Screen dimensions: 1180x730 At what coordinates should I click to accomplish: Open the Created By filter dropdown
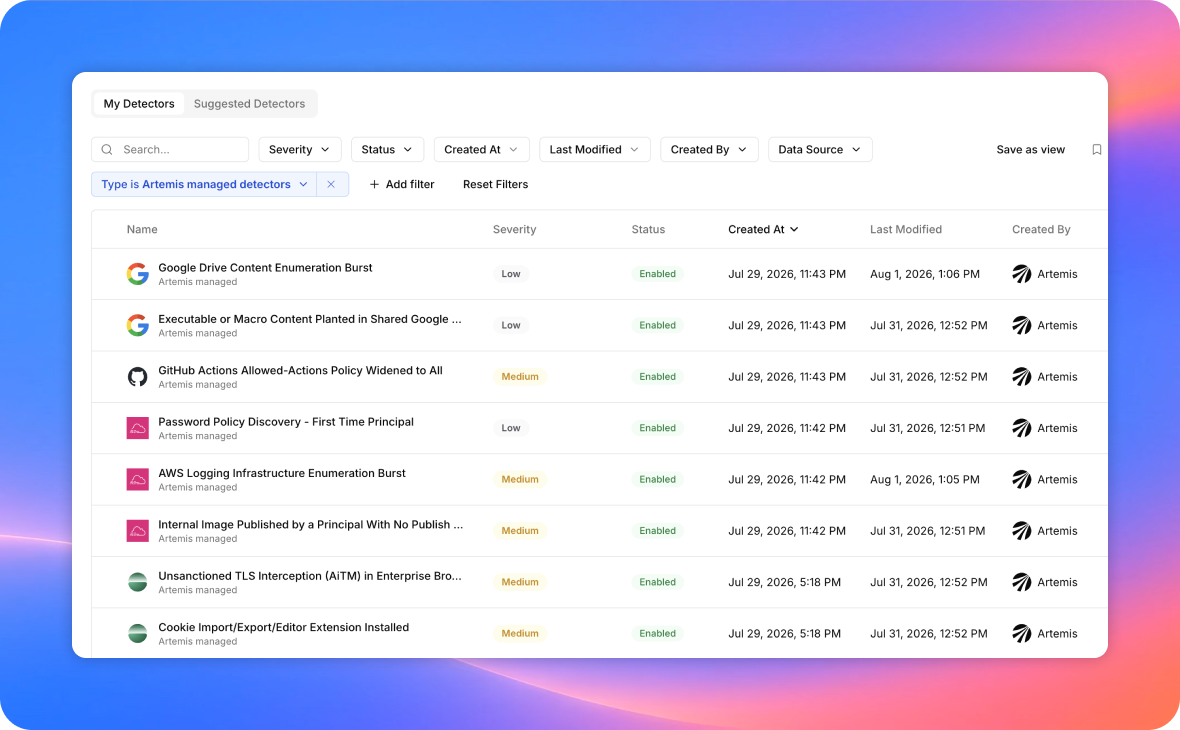pyautogui.click(x=709, y=149)
